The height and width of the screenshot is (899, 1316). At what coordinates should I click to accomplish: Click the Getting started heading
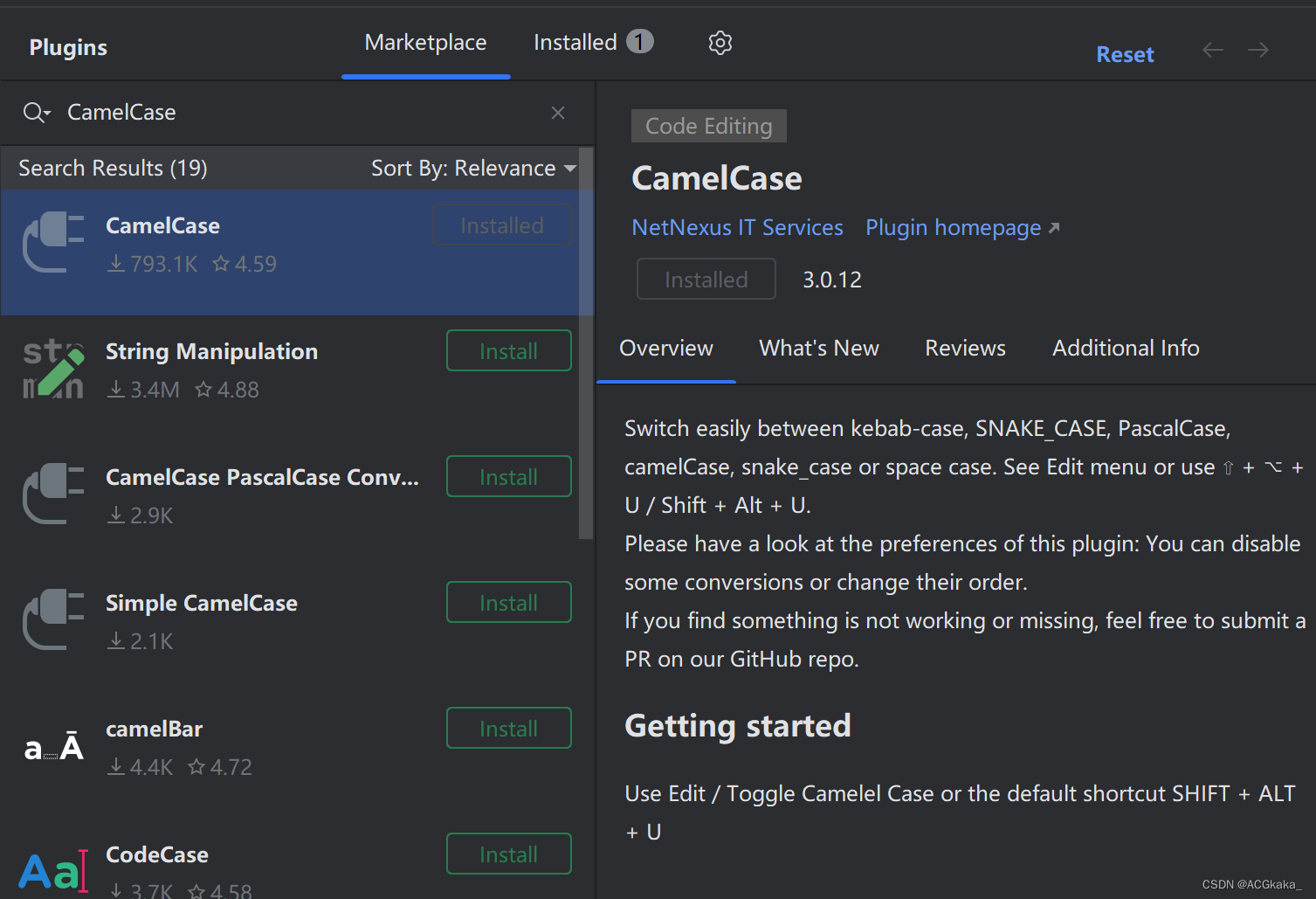[x=738, y=726]
